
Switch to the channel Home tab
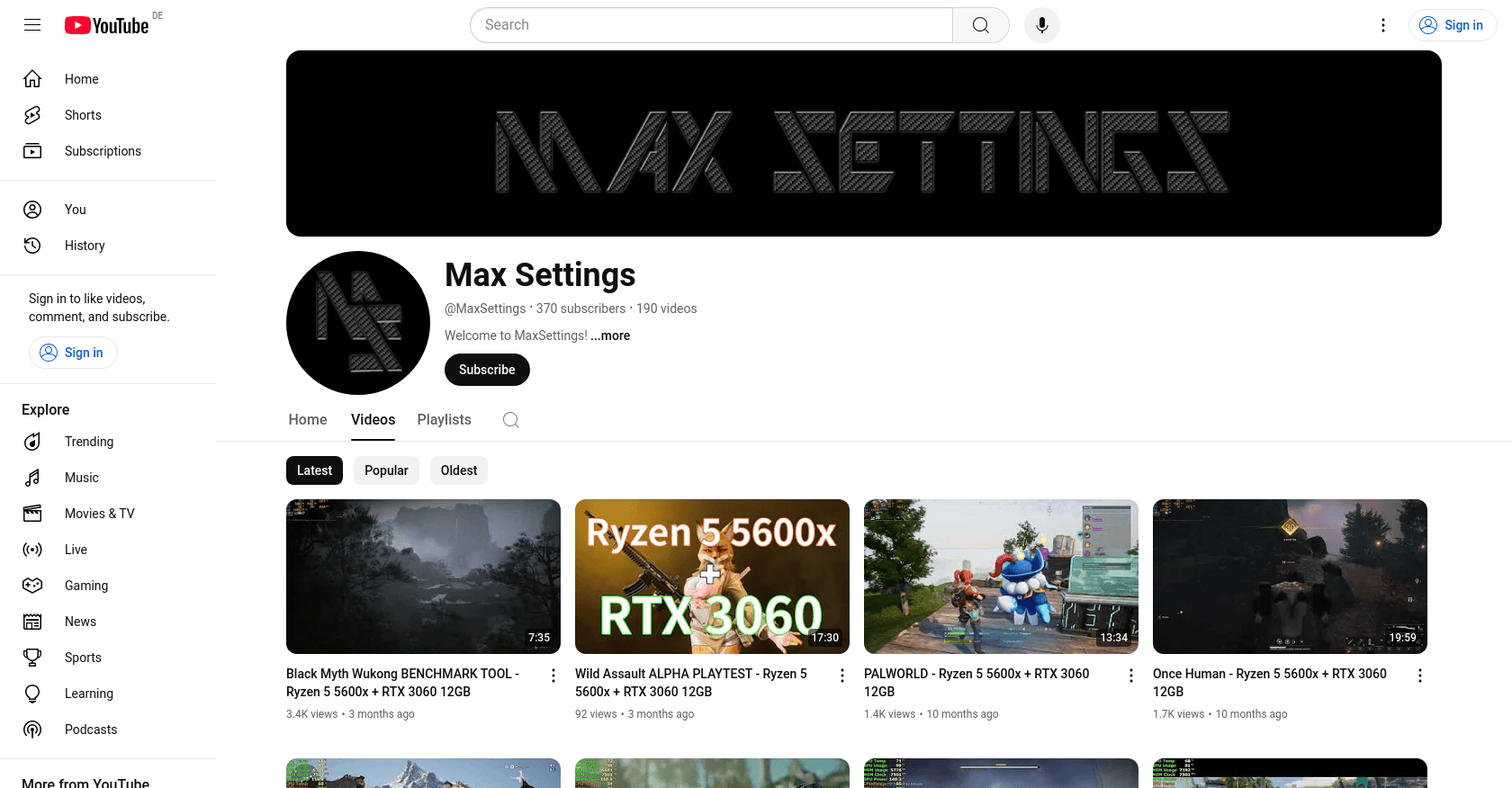308,420
